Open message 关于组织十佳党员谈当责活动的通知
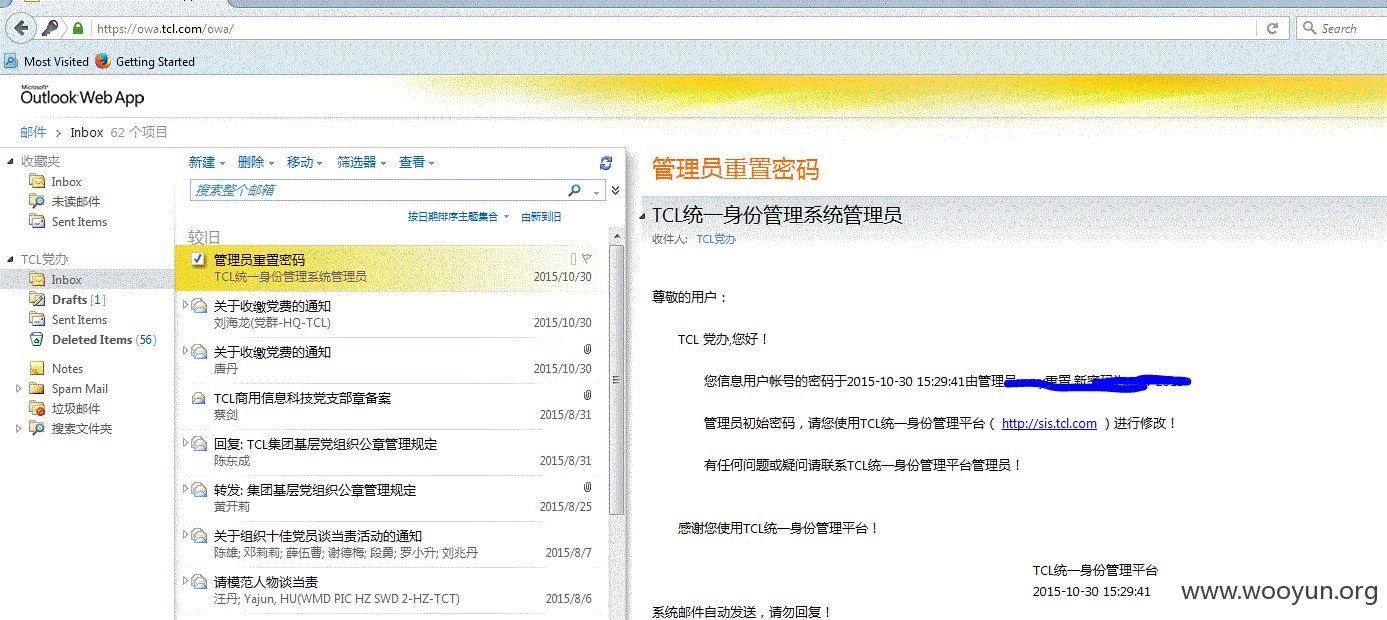 point(392,544)
